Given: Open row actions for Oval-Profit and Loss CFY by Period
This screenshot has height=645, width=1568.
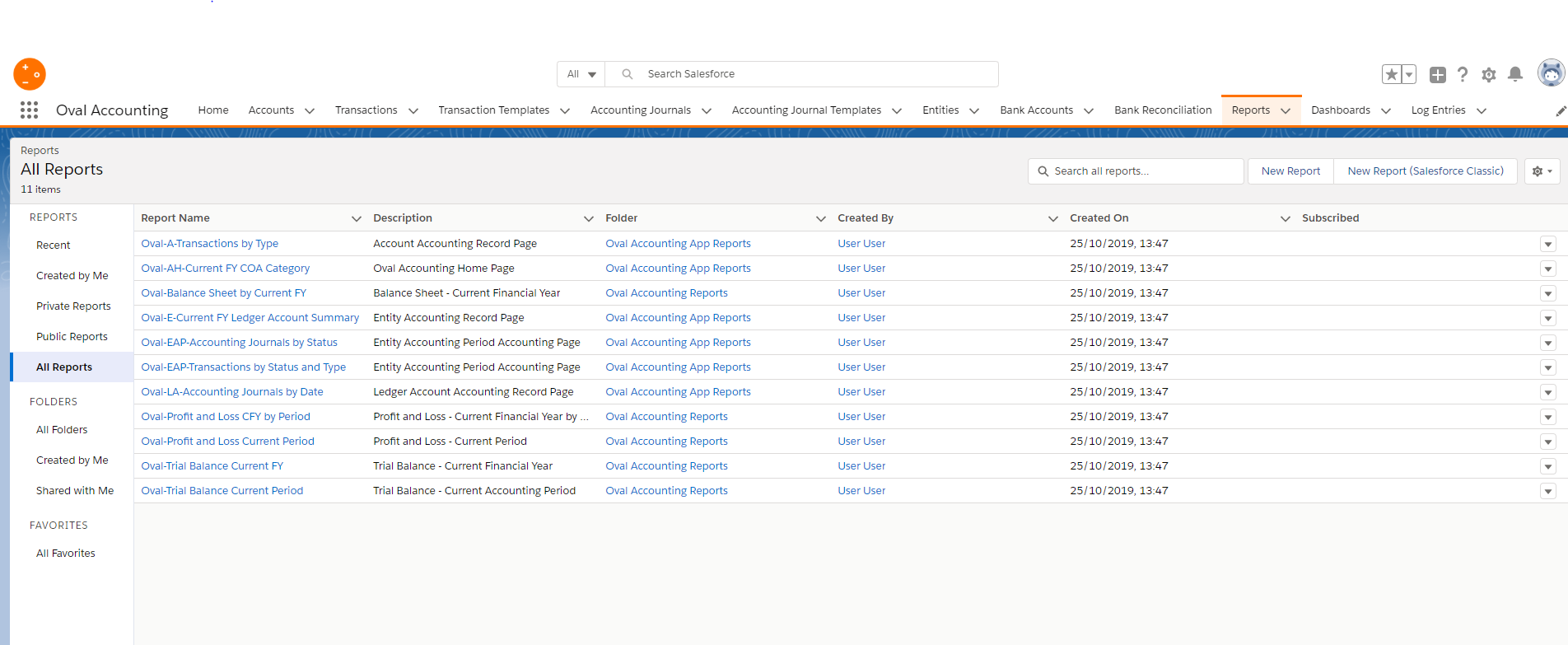Looking at the screenshot, I should (x=1547, y=417).
